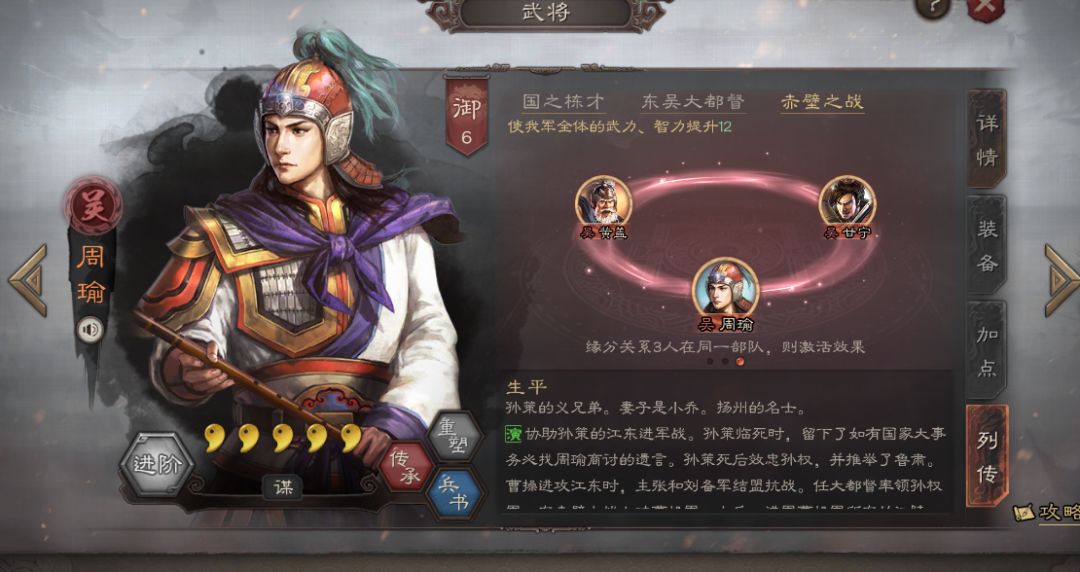The height and width of the screenshot is (572, 1080).
Task: Go to the previous general with the left arrow
Action: click(28, 280)
